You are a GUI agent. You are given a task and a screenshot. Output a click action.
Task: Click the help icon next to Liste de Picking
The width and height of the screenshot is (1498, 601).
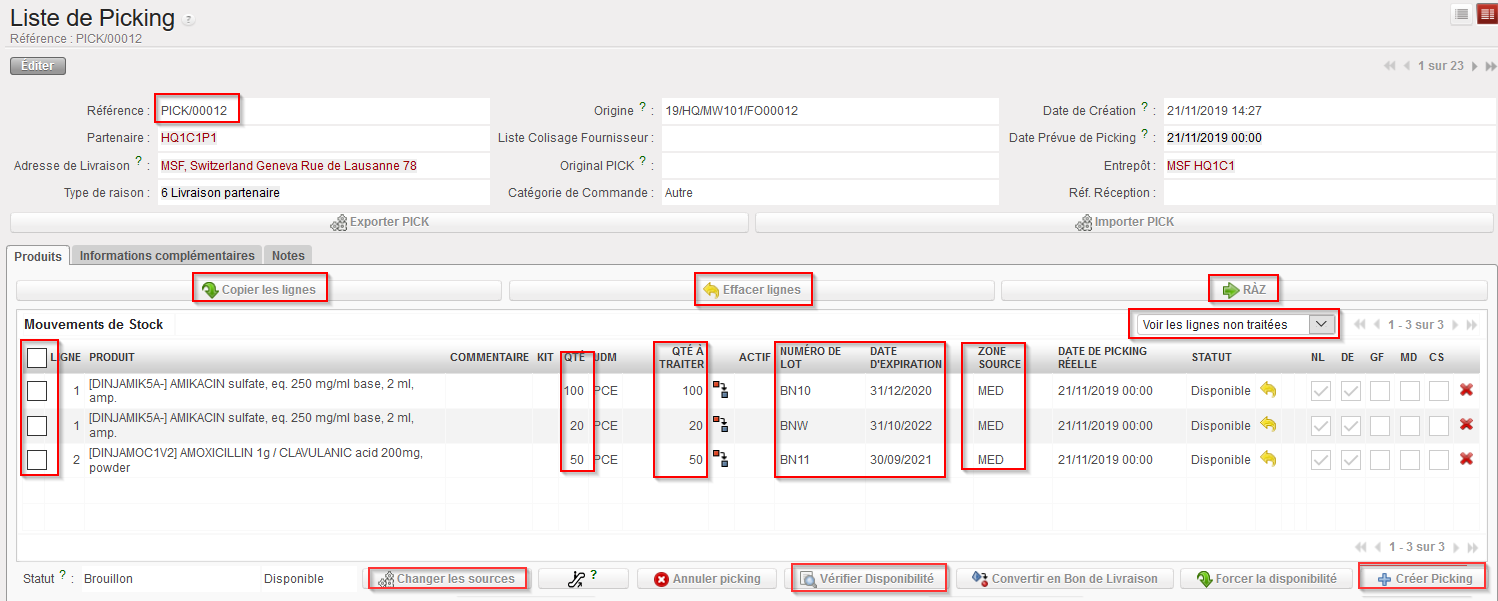coord(189,20)
